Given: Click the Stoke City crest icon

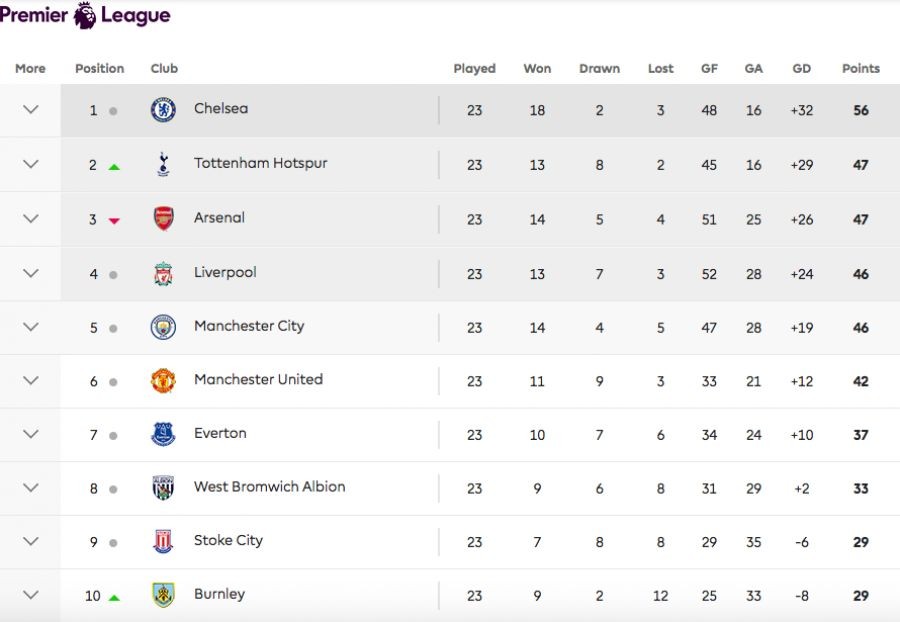Looking at the screenshot, I should click(163, 542).
